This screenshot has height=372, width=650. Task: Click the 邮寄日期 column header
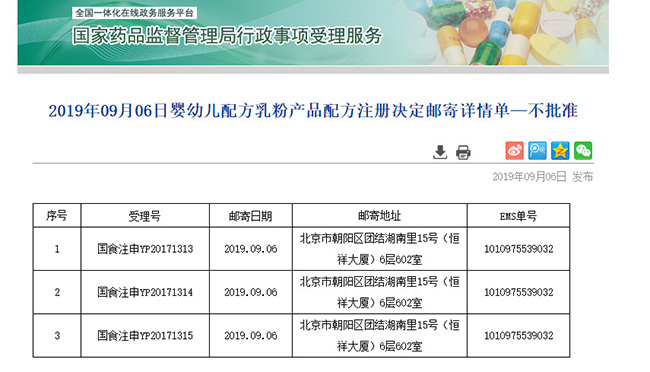point(251,216)
